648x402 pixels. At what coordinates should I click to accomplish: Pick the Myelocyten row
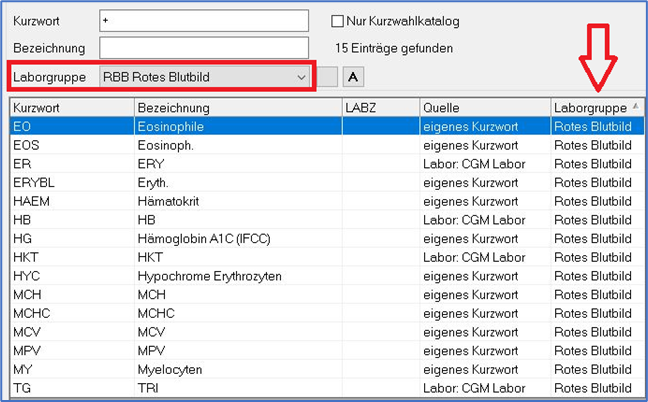[327, 369]
